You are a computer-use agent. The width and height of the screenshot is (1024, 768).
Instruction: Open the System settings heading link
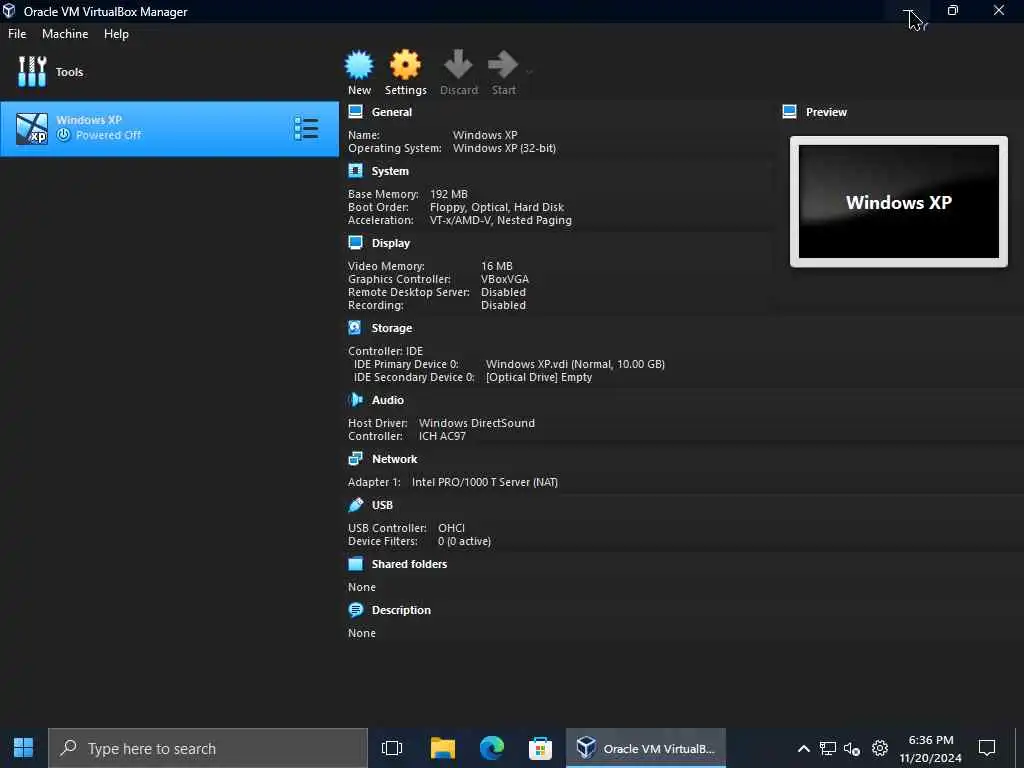click(390, 171)
